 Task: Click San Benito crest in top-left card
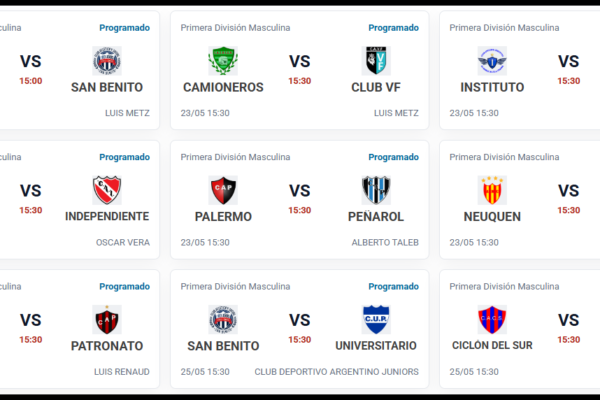[107, 60]
